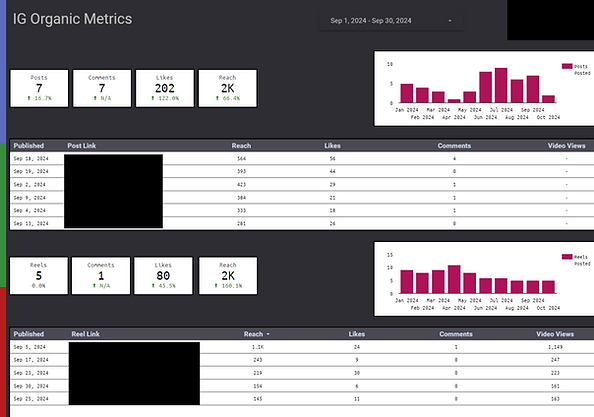Click the reel reach value '243'

tap(258, 360)
